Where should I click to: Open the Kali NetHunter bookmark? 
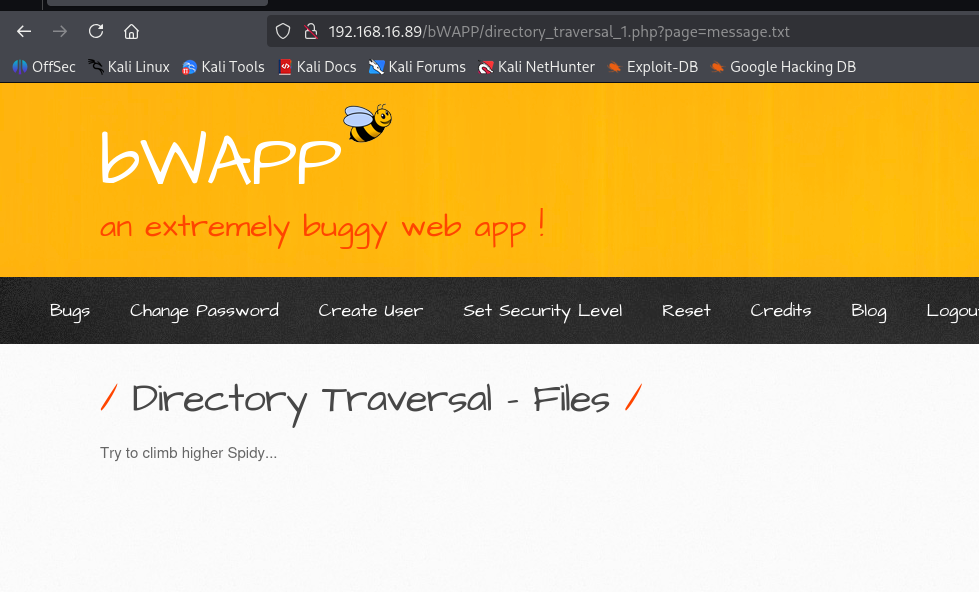click(536, 67)
